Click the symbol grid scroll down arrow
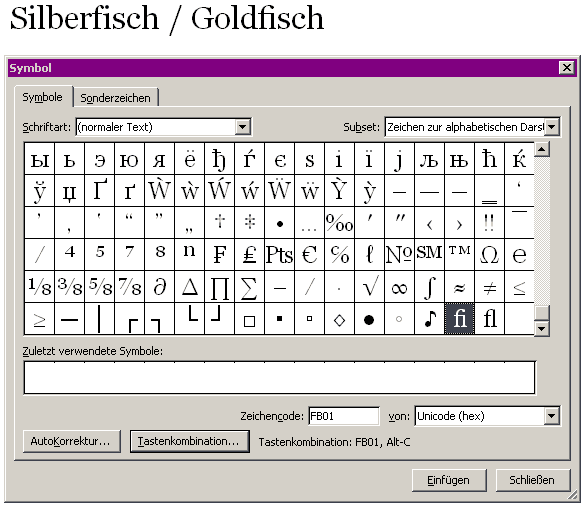586x510 pixels. 542,328
